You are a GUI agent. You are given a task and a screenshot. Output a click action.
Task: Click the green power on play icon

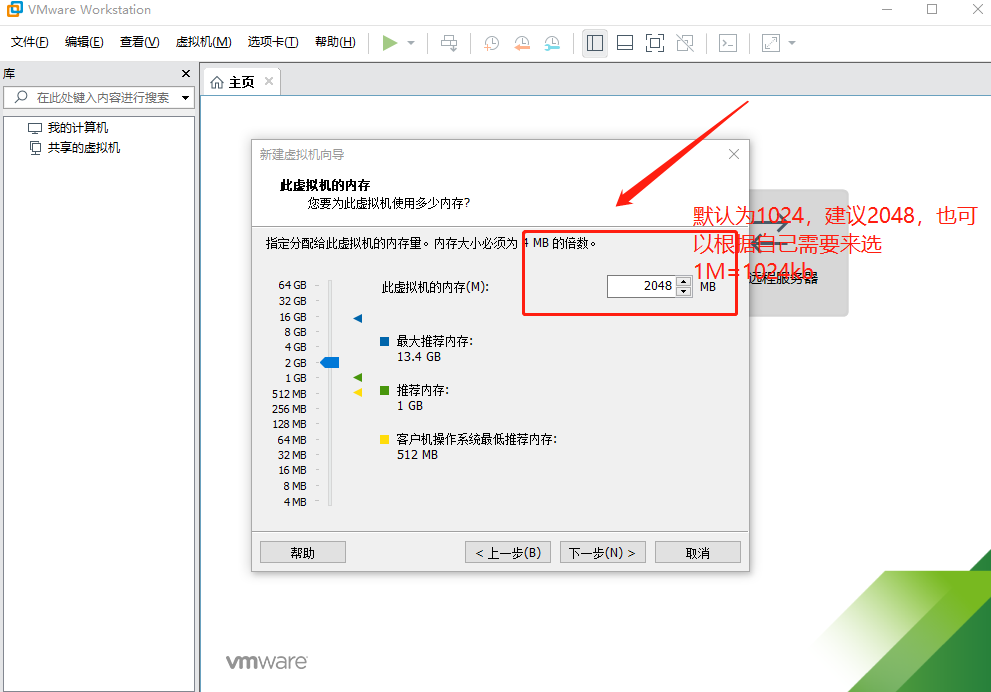390,43
